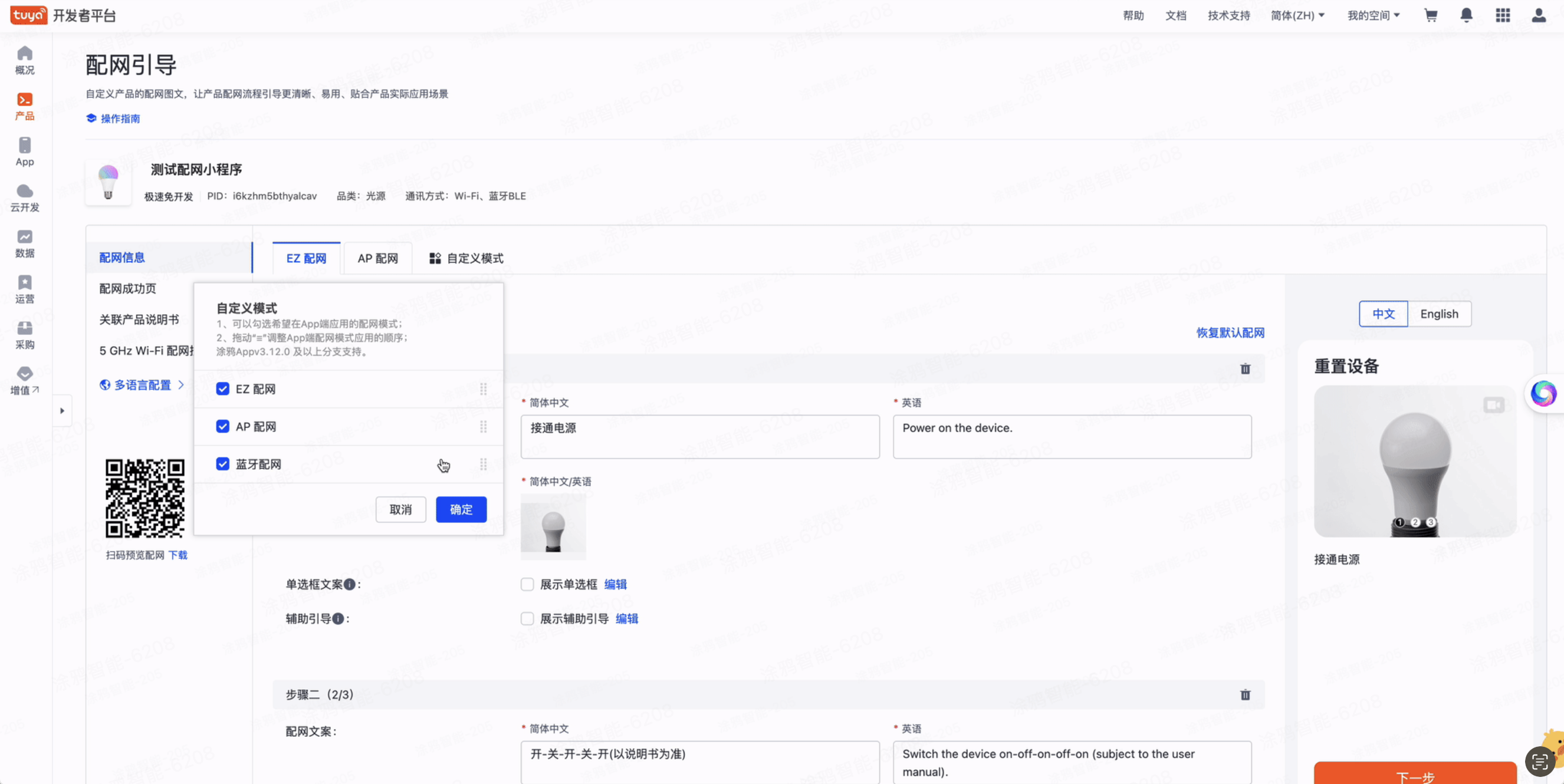The image size is (1564, 784).
Task: Delete step one with its trash icon
Action: [1246, 368]
